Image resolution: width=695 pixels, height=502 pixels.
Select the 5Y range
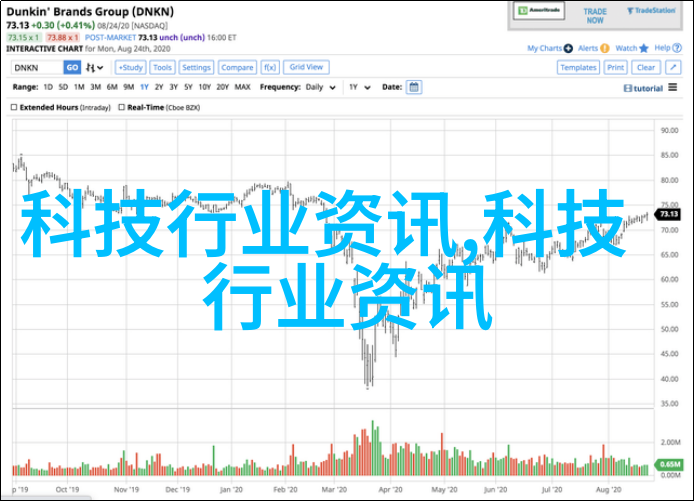pyautogui.click(x=188, y=87)
